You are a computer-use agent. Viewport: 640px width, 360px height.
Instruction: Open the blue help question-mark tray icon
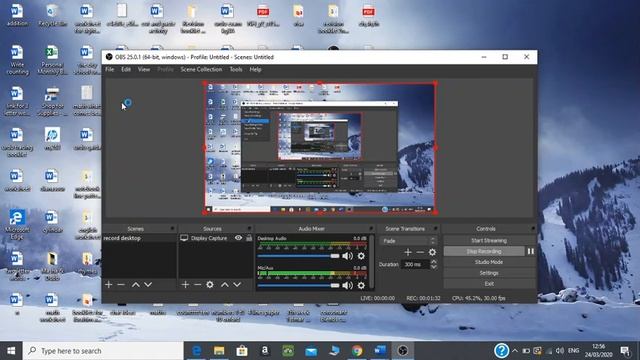coord(501,351)
